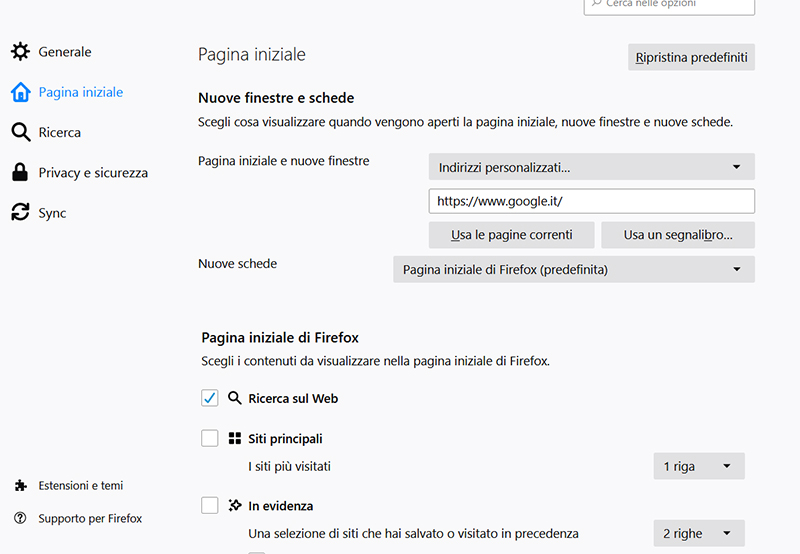Click the Ripristina predefiniti button
The height and width of the screenshot is (554, 800).
click(x=691, y=57)
